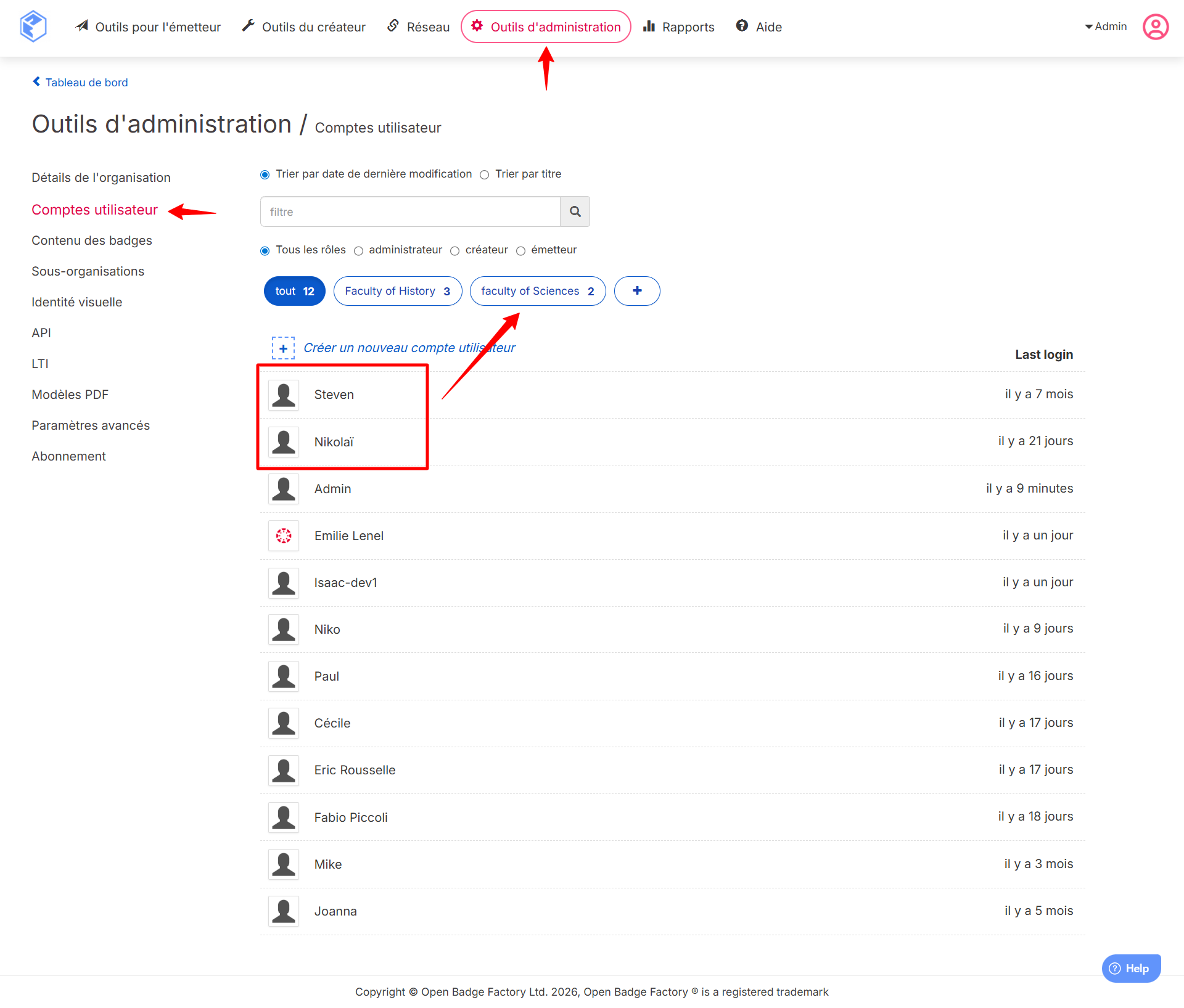This screenshot has width=1184, height=1008.
Task: Open Outils du créateur menu
Action: (x=303, y=27)
